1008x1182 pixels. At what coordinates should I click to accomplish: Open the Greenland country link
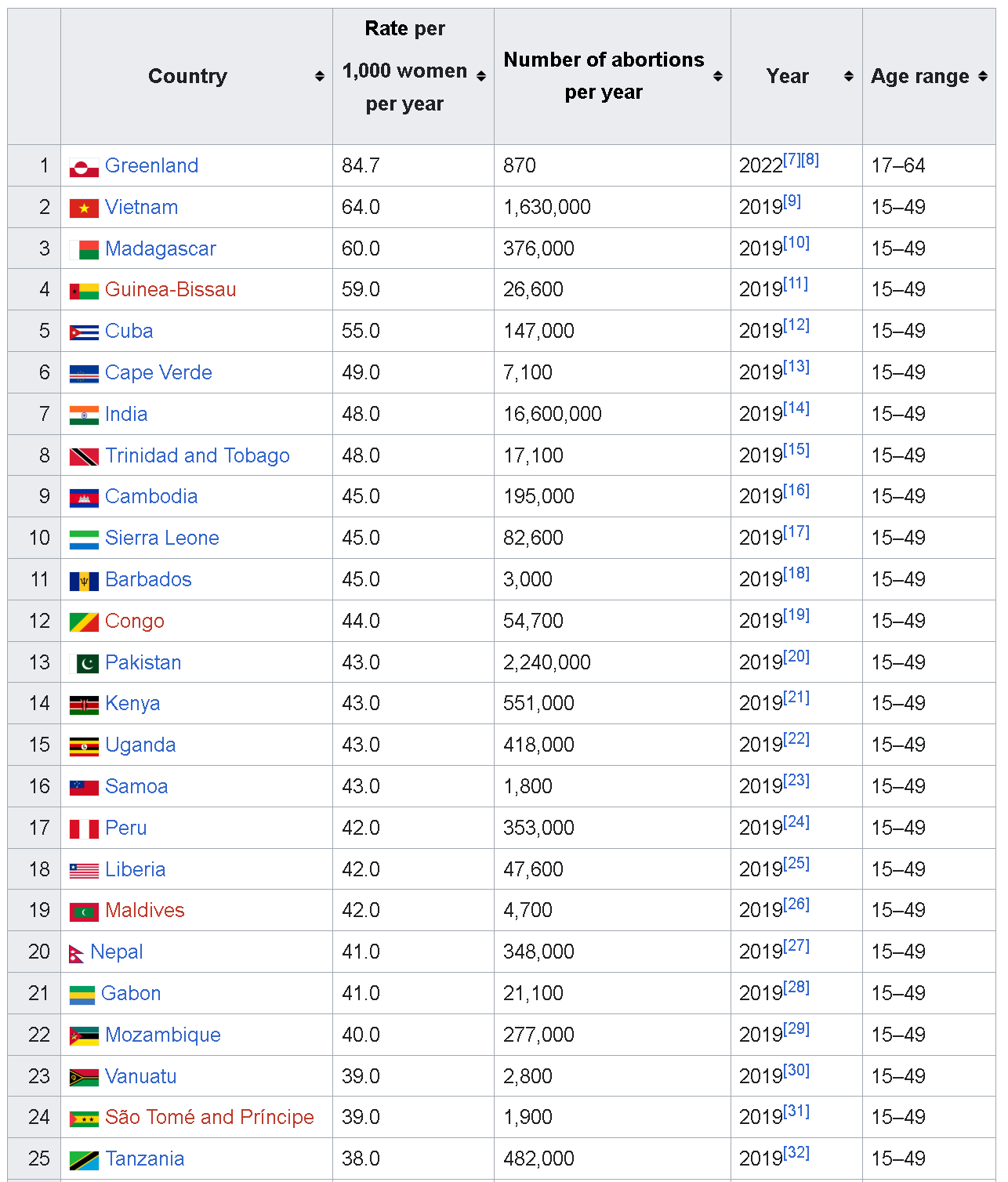point(151,165)
